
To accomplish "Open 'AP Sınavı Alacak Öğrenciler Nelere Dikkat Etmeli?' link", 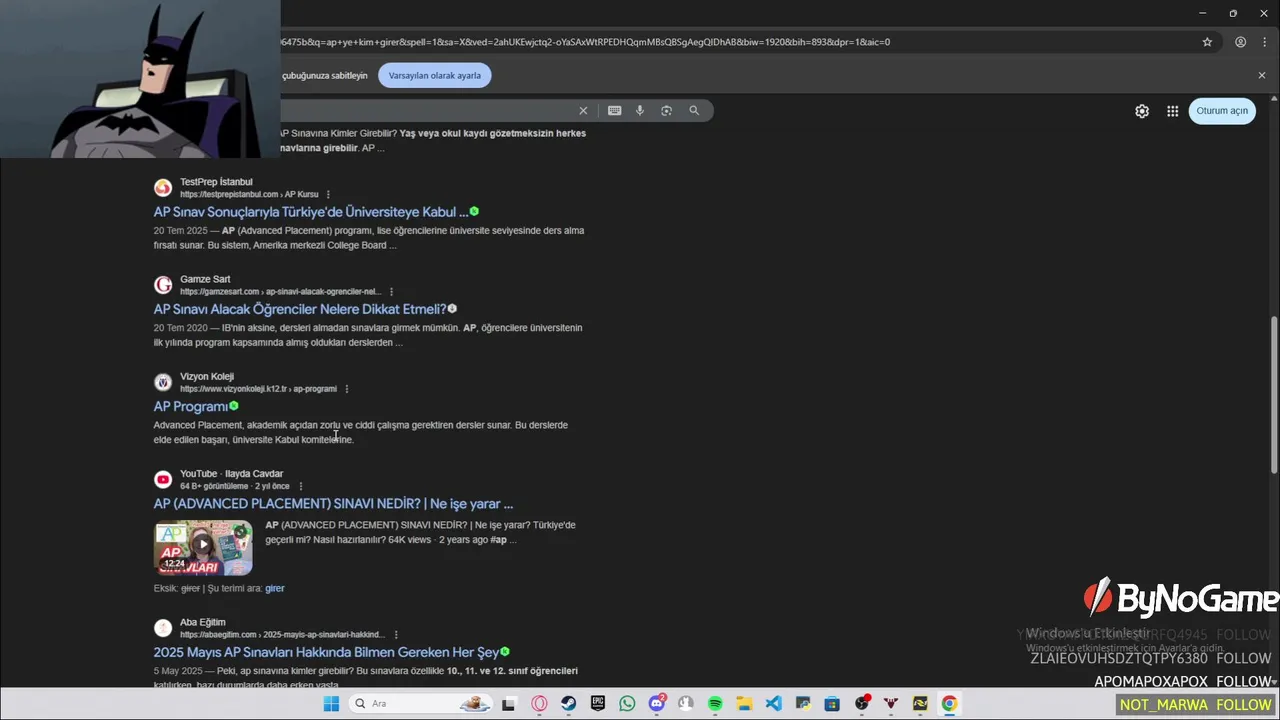I will (x=300, y=309).
